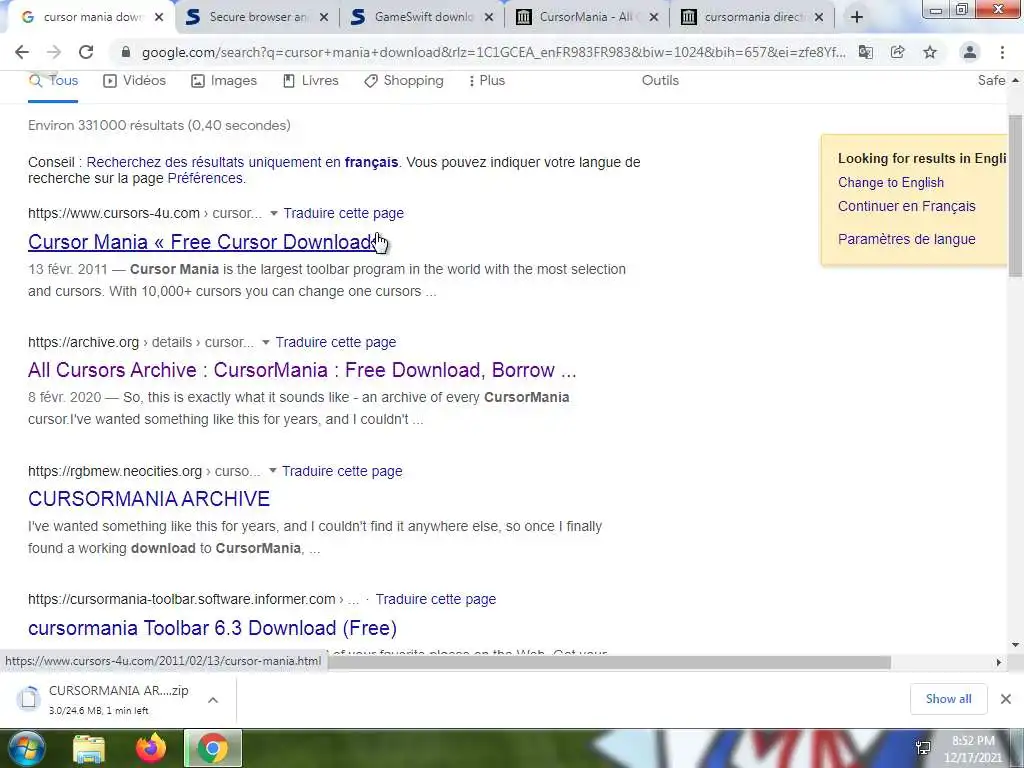
Task: Open 'cursormania Toolbar 6.3 Download (Free)' result
Action: 212,628
